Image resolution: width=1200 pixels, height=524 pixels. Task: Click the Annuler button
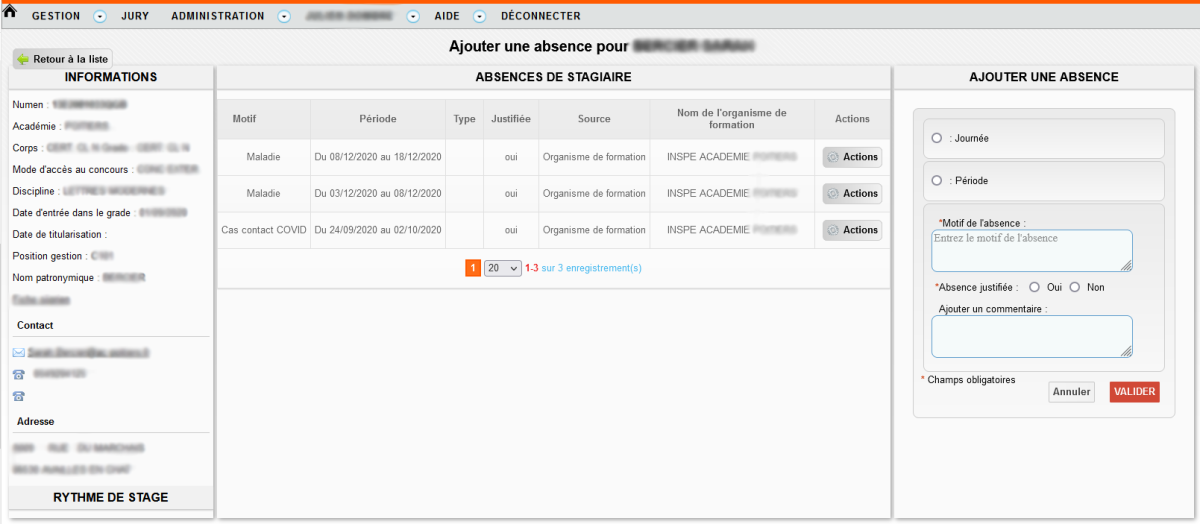(x=1071, y=392)
